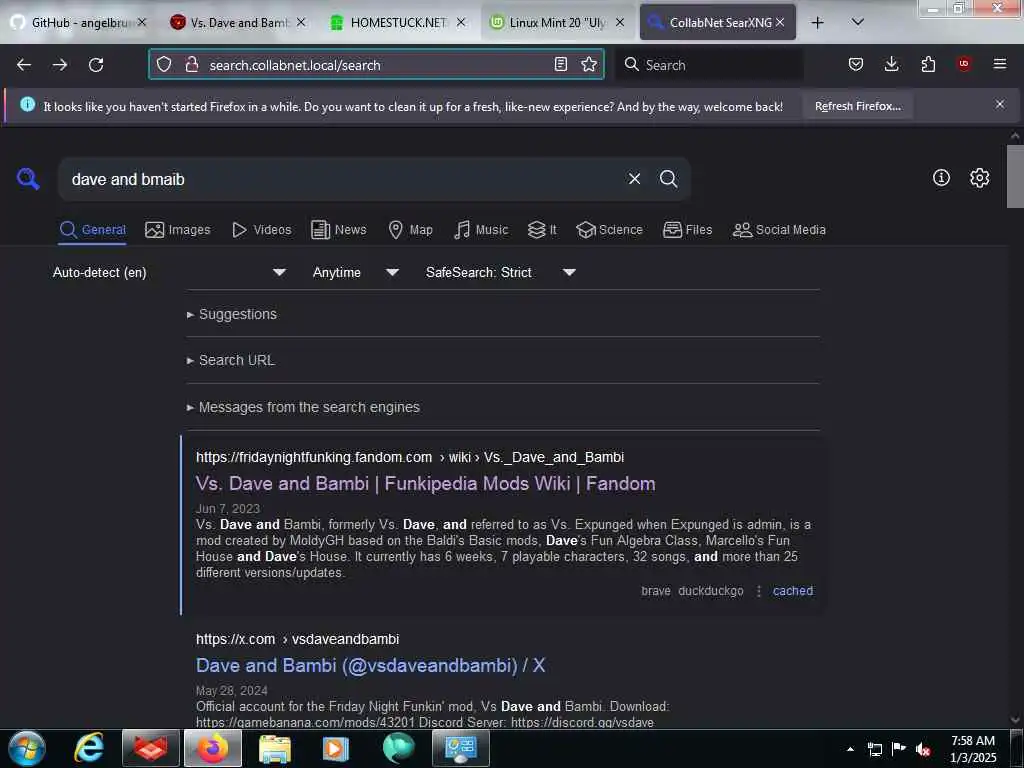Open the result options three-dot menu

(x=758, y=590)
